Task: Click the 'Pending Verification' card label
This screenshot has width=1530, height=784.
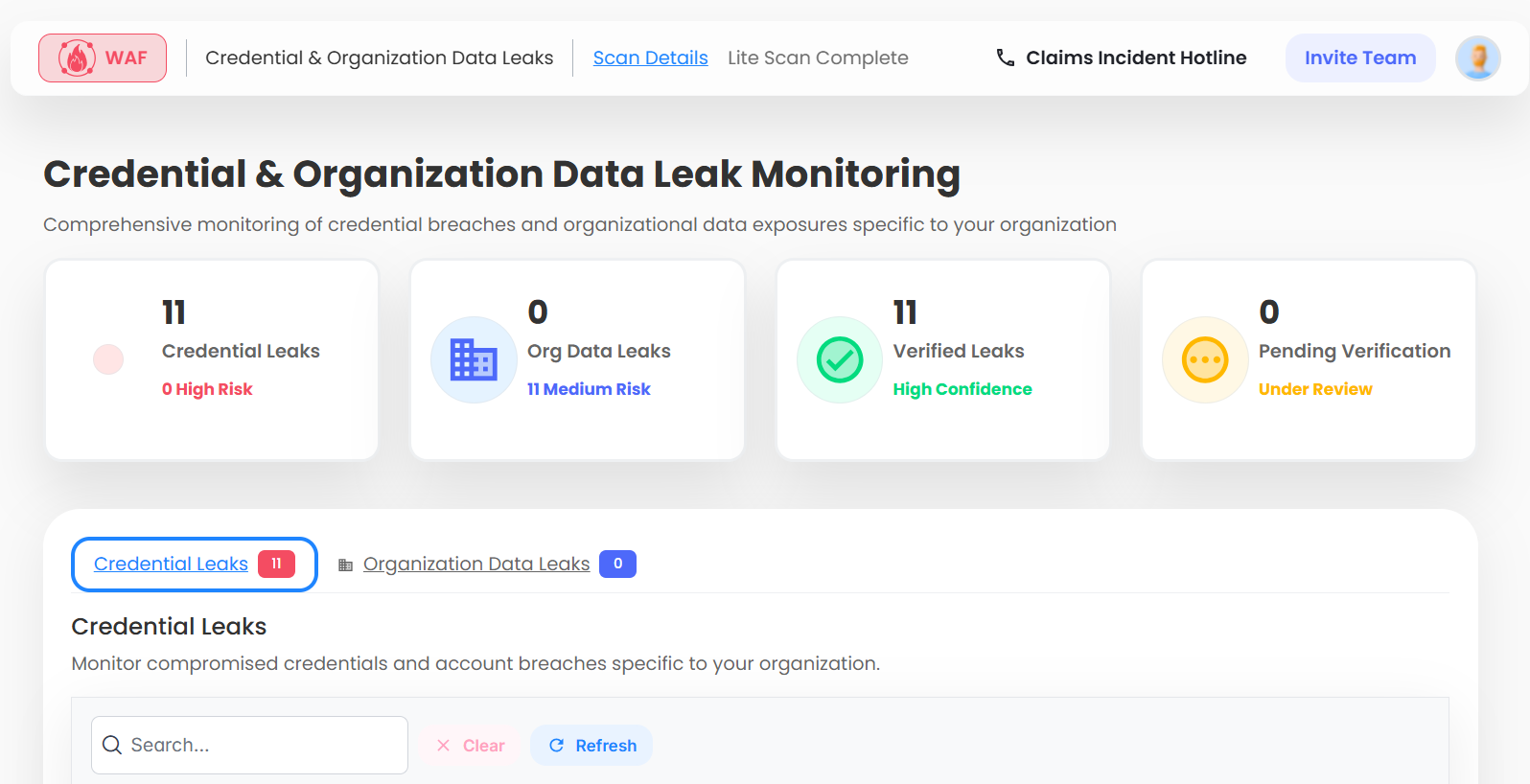Action: tap(1355, 351)
